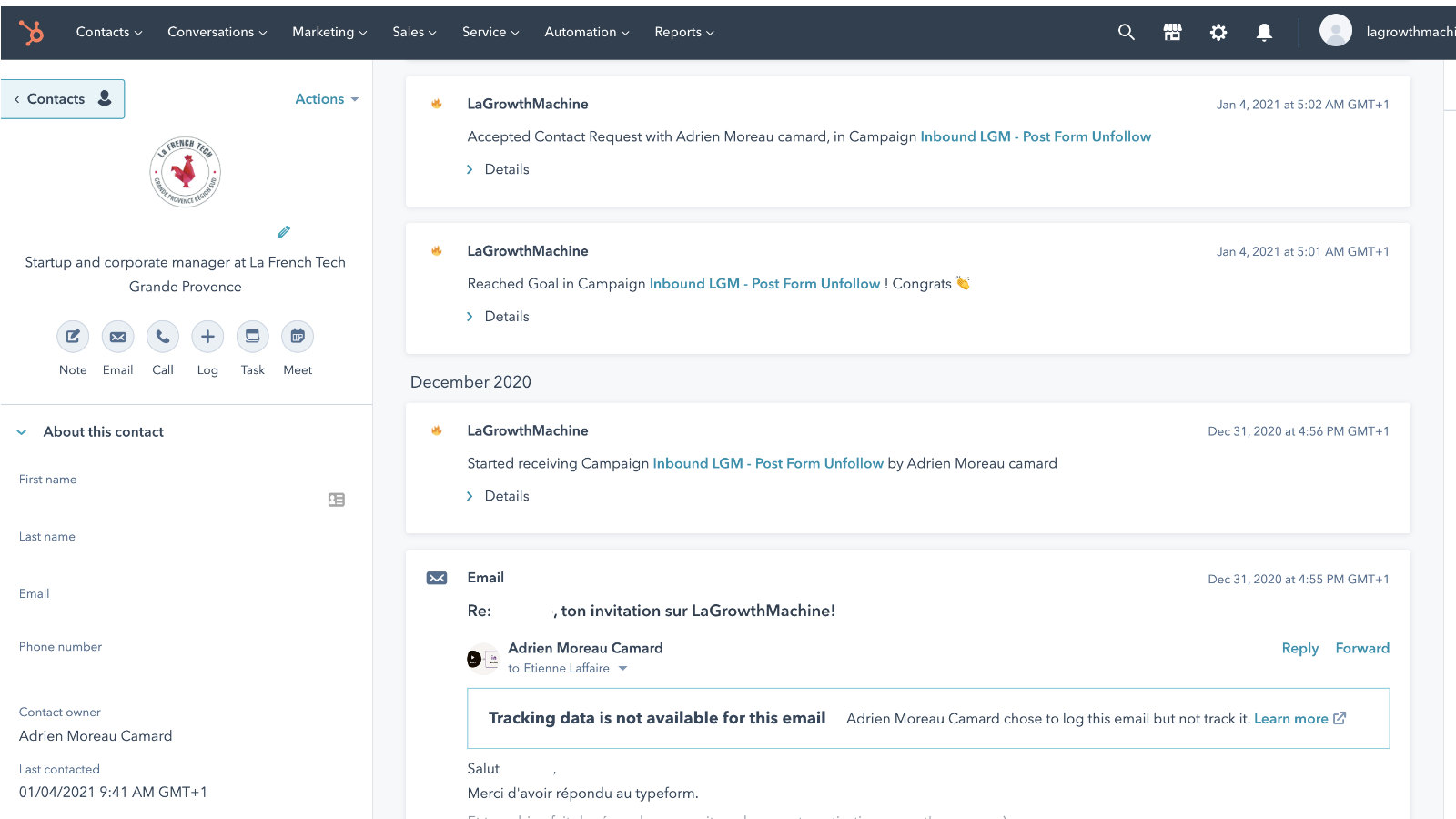Collapse the About this contact section

(21, 431)
